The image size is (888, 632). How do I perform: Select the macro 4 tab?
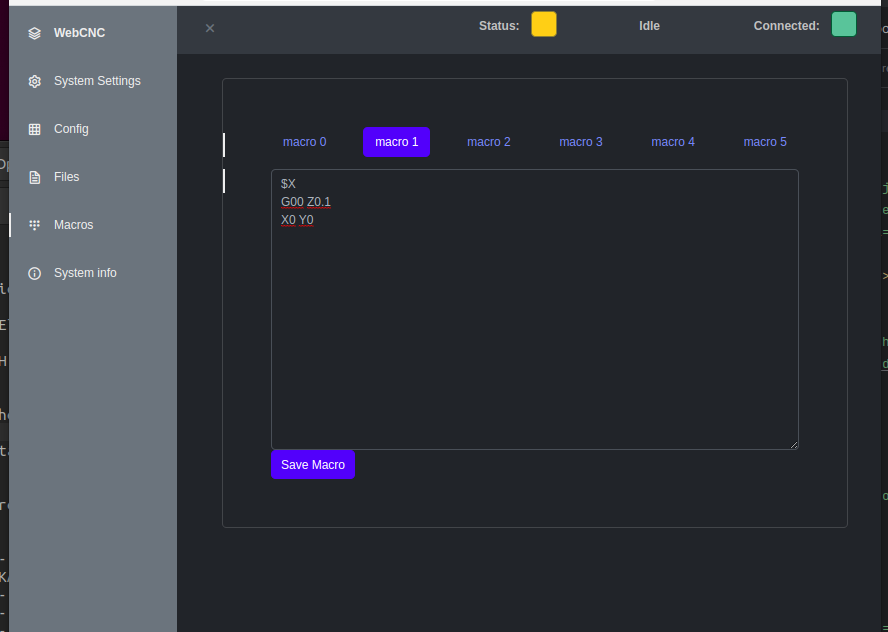point(673,142)
